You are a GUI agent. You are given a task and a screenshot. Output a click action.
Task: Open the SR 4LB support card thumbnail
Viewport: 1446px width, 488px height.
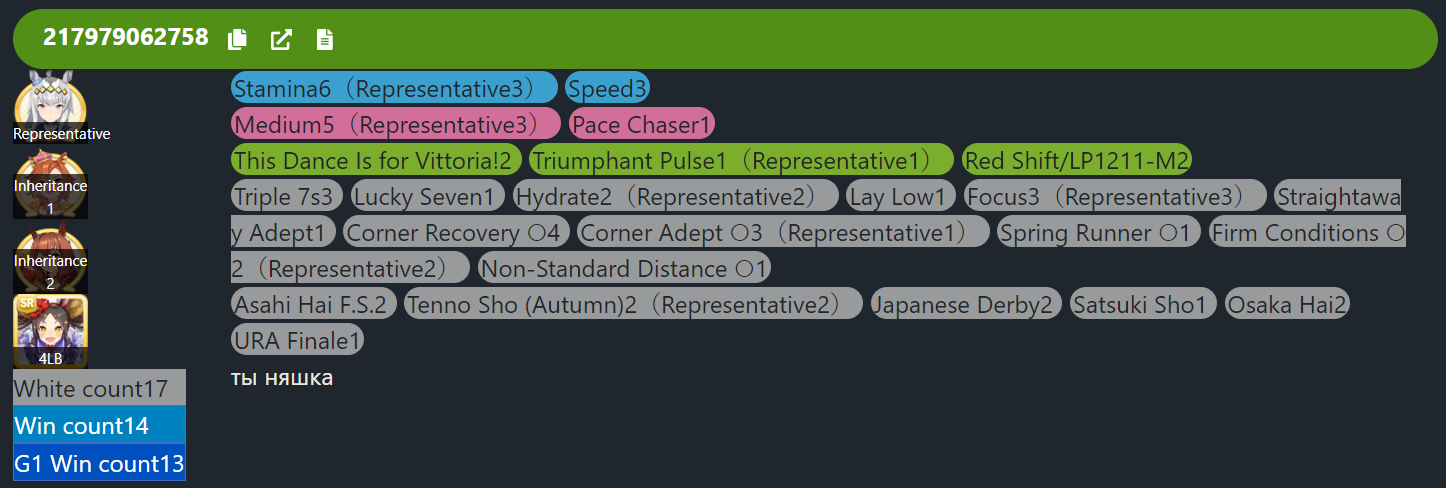tap(50, 330)
